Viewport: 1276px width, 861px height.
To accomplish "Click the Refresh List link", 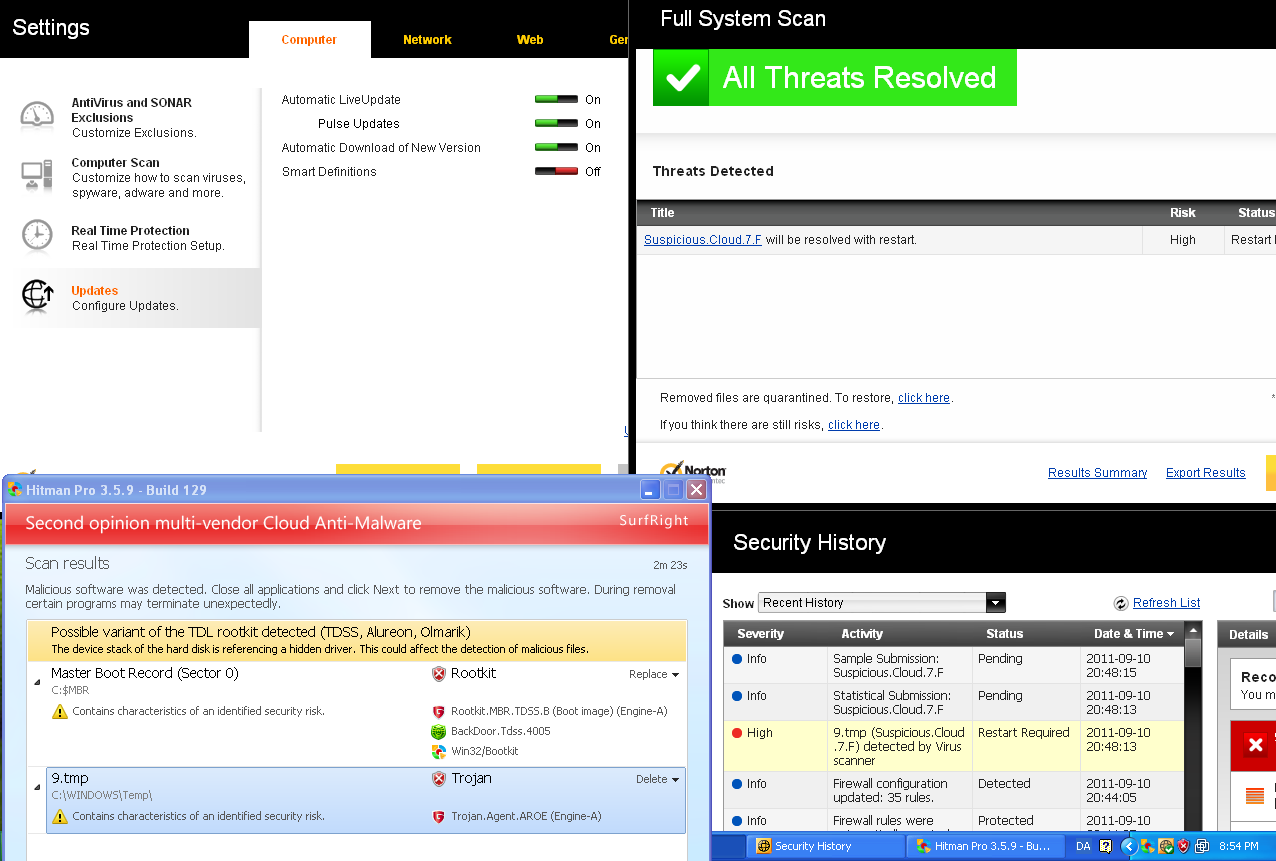I will [1166, 603].
